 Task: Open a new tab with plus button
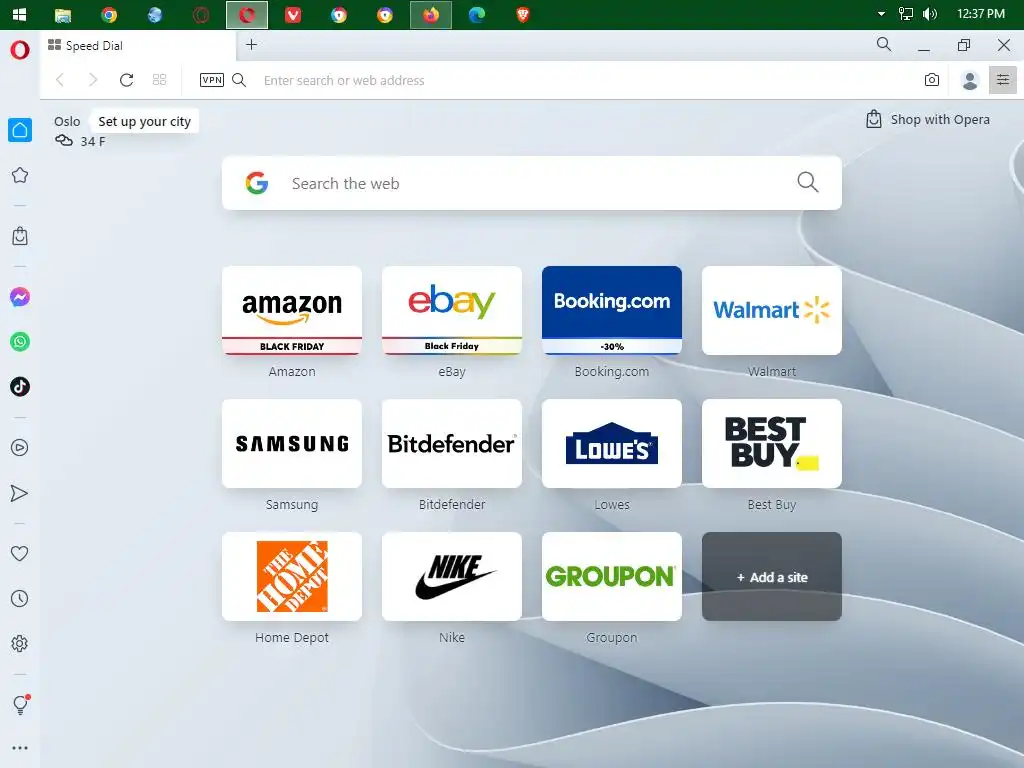click(251, 44)
